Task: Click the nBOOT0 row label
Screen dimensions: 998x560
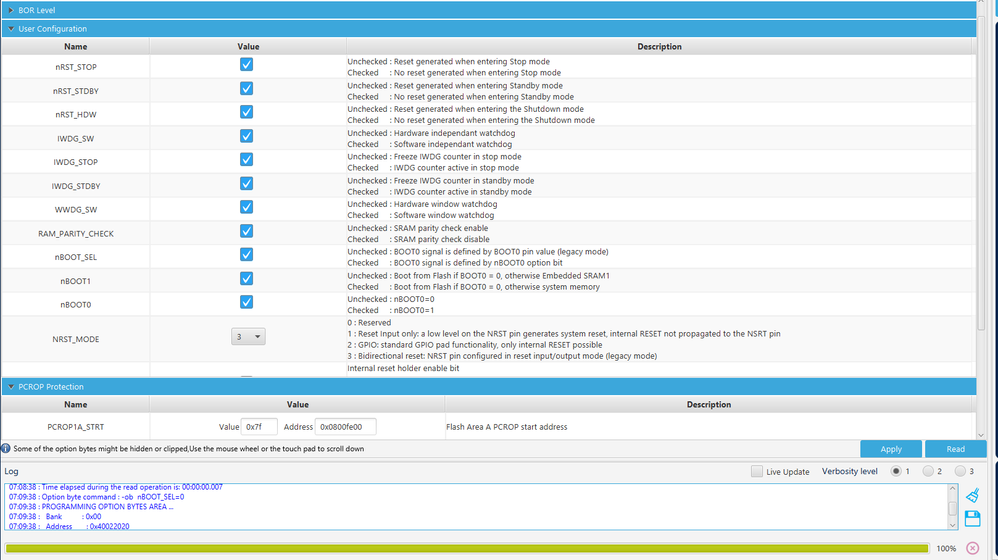Action: point(76,305)
